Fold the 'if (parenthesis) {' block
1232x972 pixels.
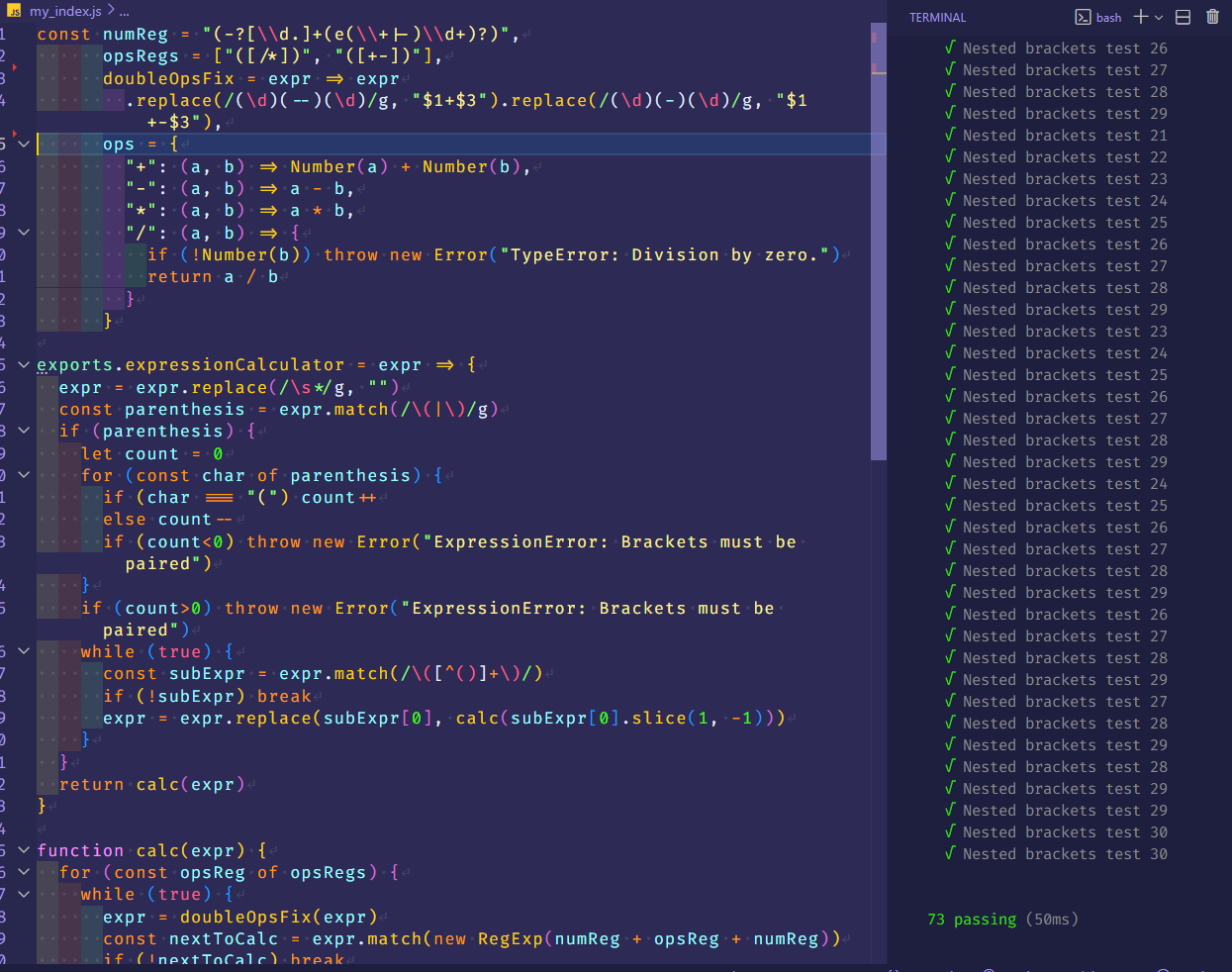[24, 432]
